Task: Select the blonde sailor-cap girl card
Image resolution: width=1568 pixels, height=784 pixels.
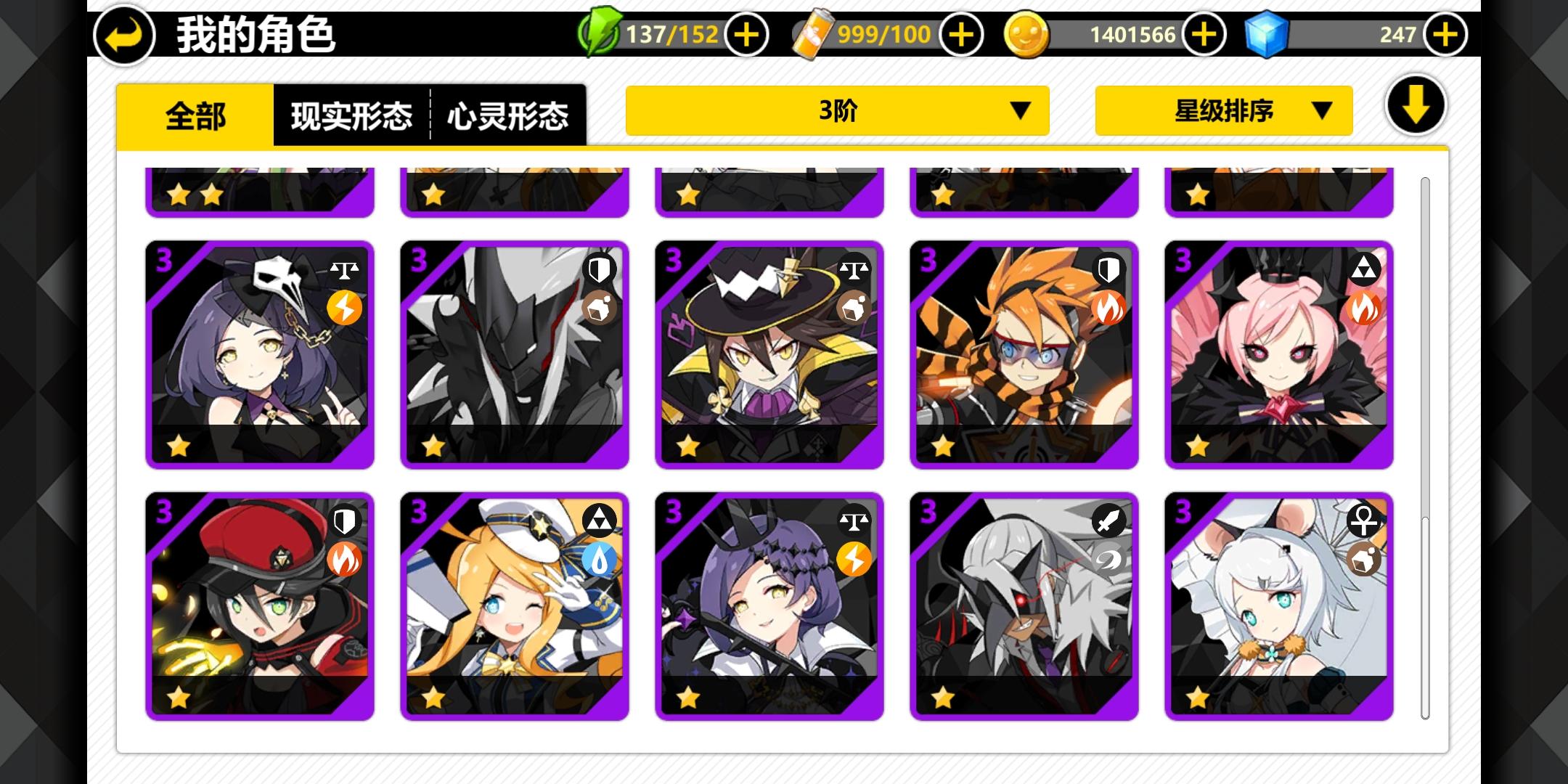Action: pyautogui.click(x=514, y=607)
